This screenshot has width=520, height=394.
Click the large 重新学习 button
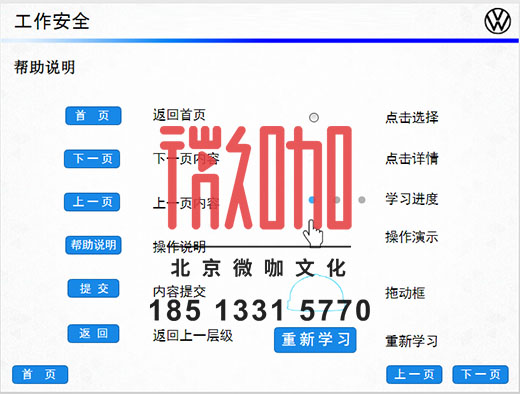[x=315, y=340]
